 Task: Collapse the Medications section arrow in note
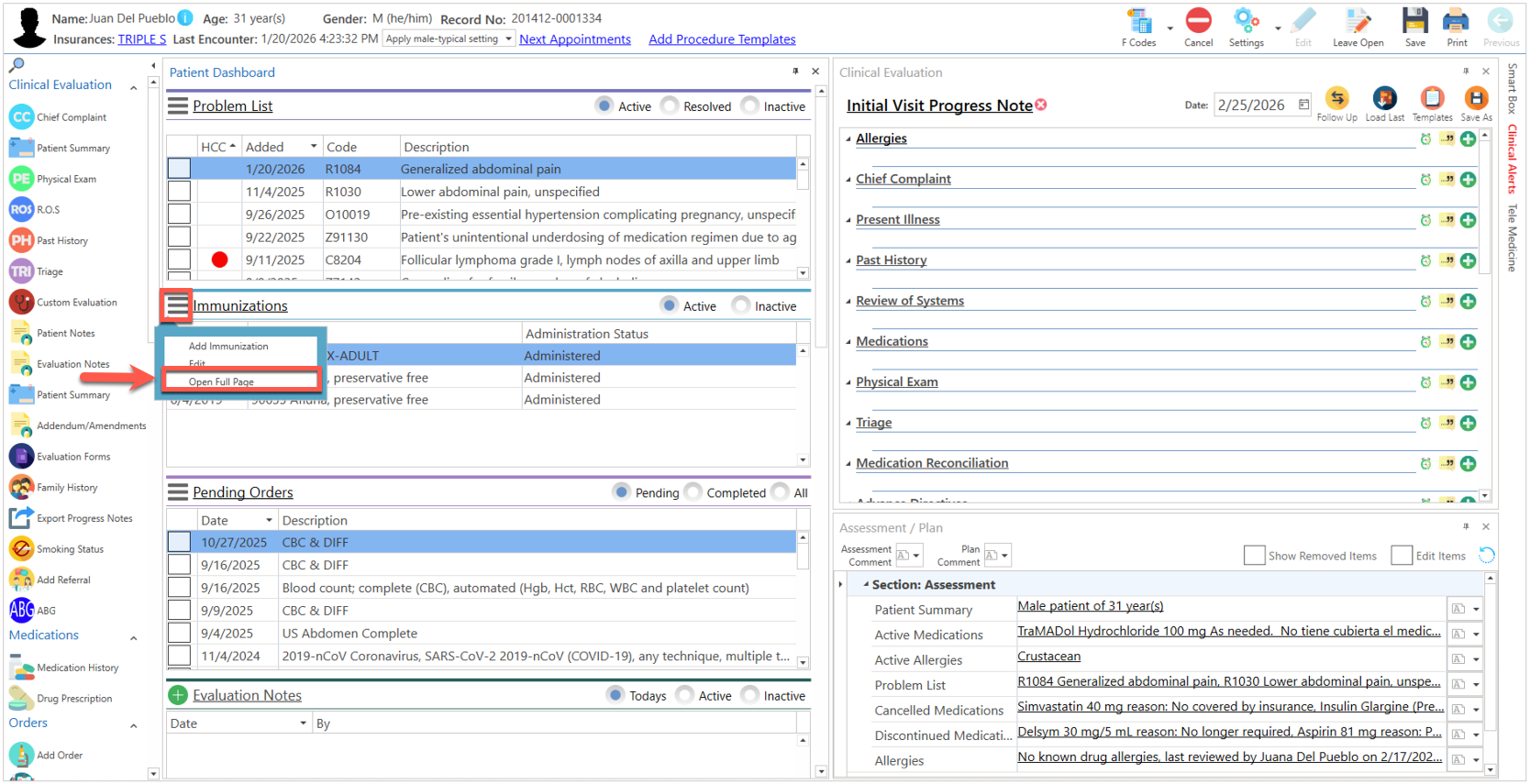[848, 342]
